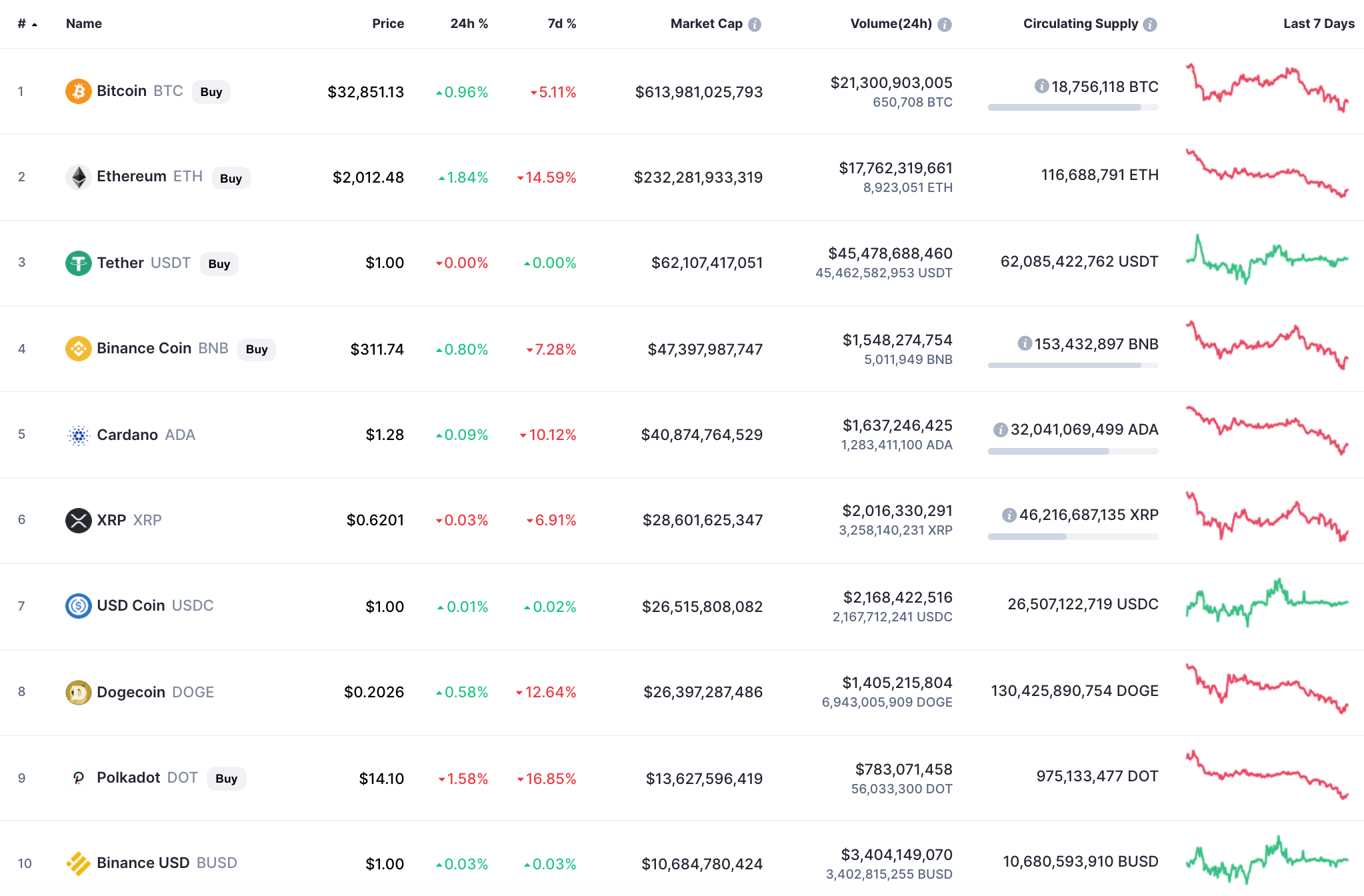Click the info icon beside 18,756,118 BTC
The height and width of the screenshot is (896, 1364).
[1041, 86]
